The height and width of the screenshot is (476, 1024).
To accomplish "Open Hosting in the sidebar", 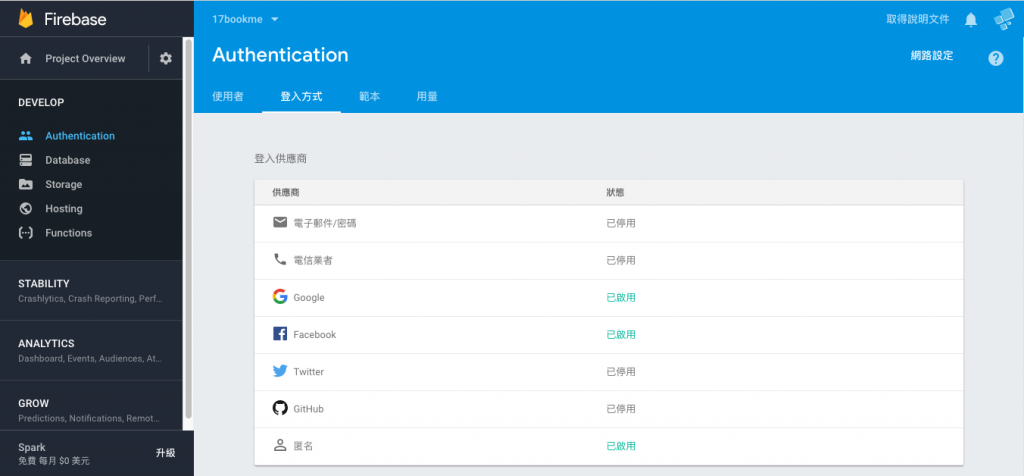I will (64, 208).
